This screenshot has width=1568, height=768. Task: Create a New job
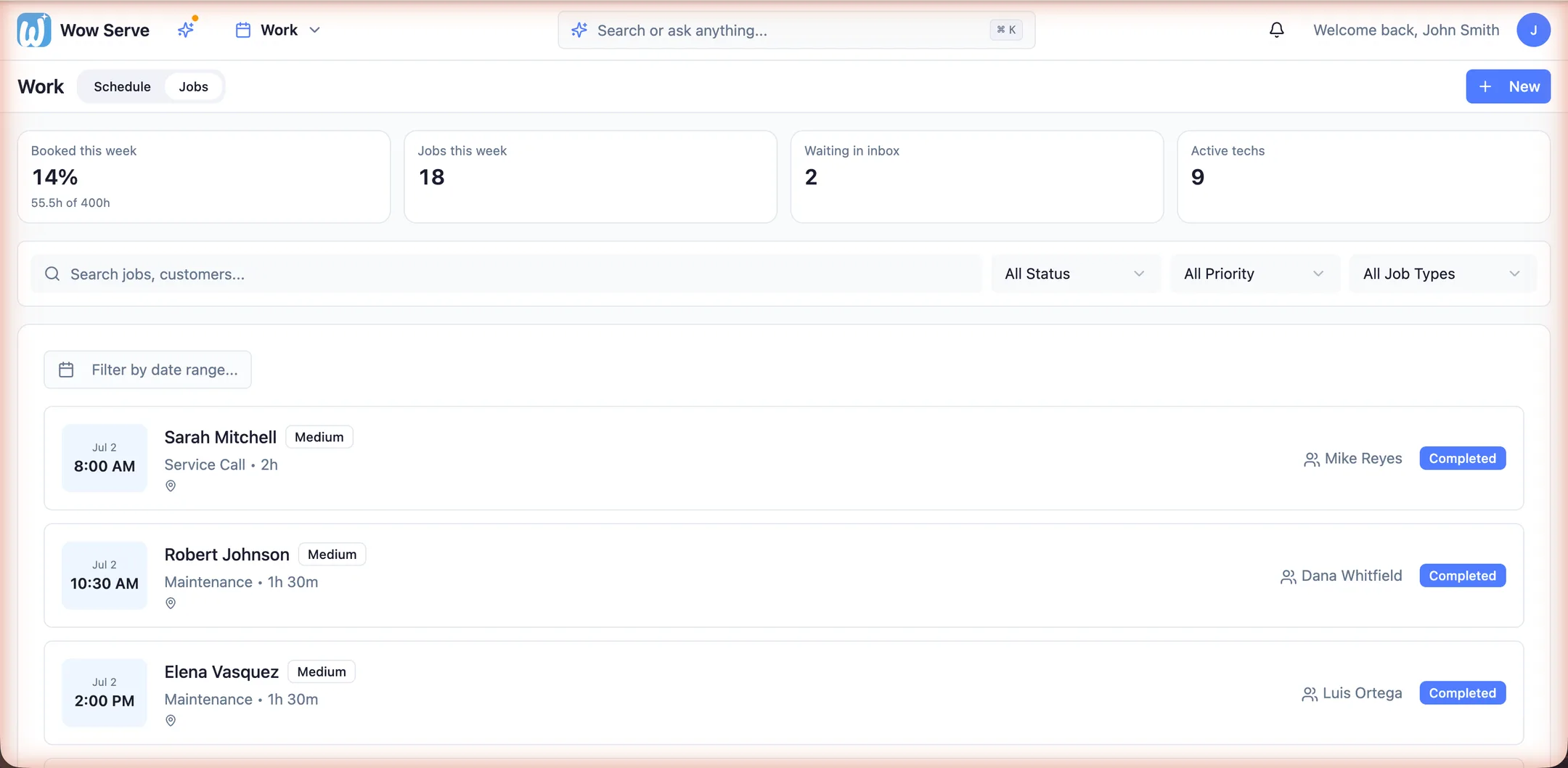tap(1508, 86)
